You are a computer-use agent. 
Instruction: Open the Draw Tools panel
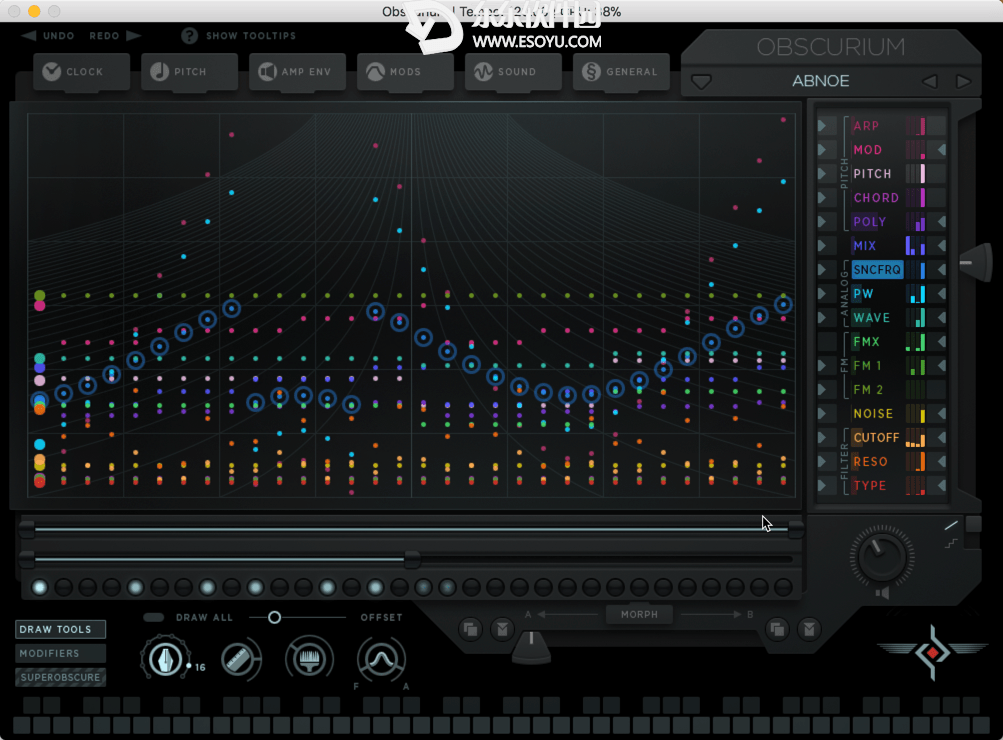tap(60, 629)
